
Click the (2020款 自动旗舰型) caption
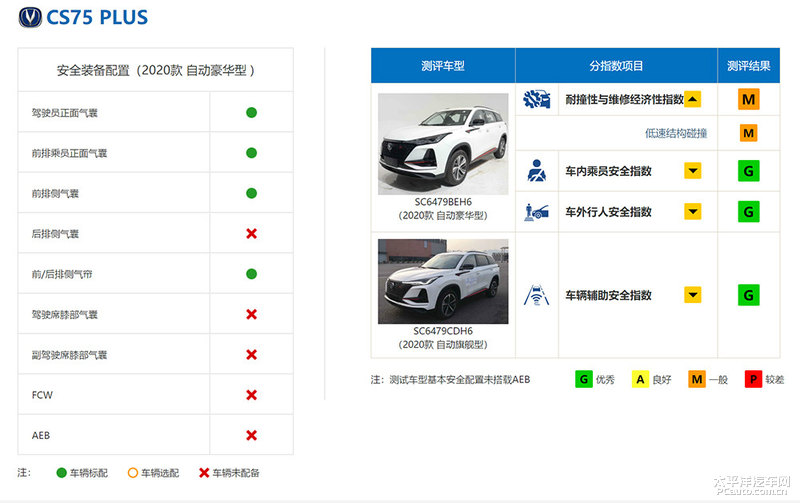coord(443,345)
